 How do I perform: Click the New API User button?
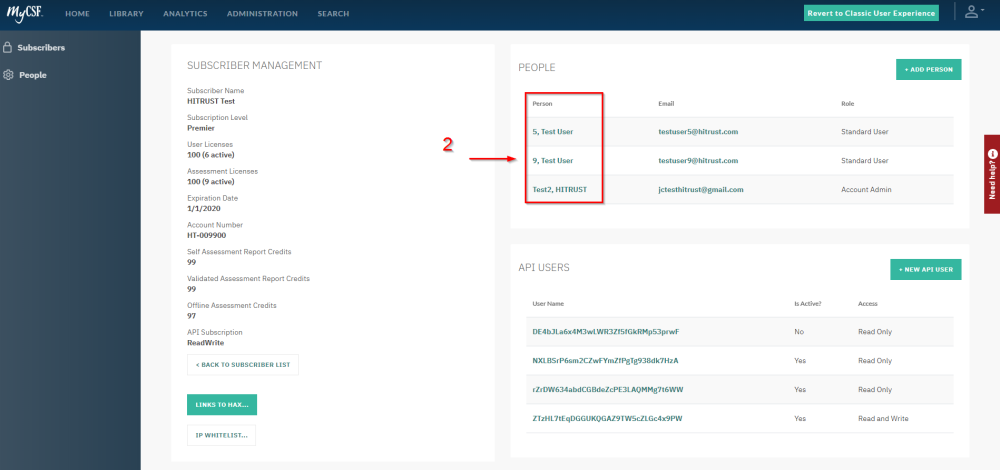925,269
